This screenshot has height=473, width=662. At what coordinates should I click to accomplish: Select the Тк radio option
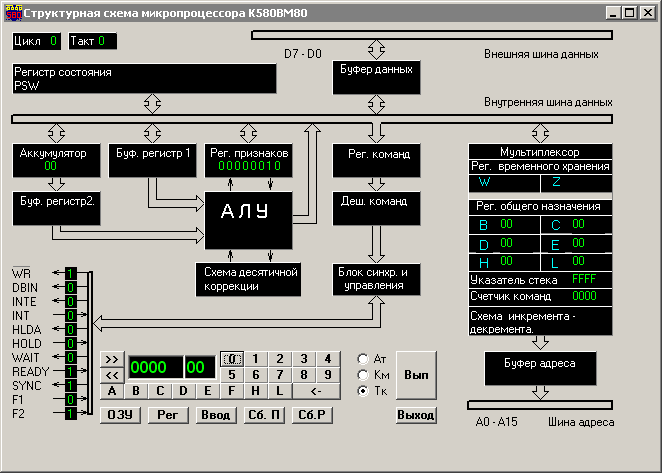[364, 390]
